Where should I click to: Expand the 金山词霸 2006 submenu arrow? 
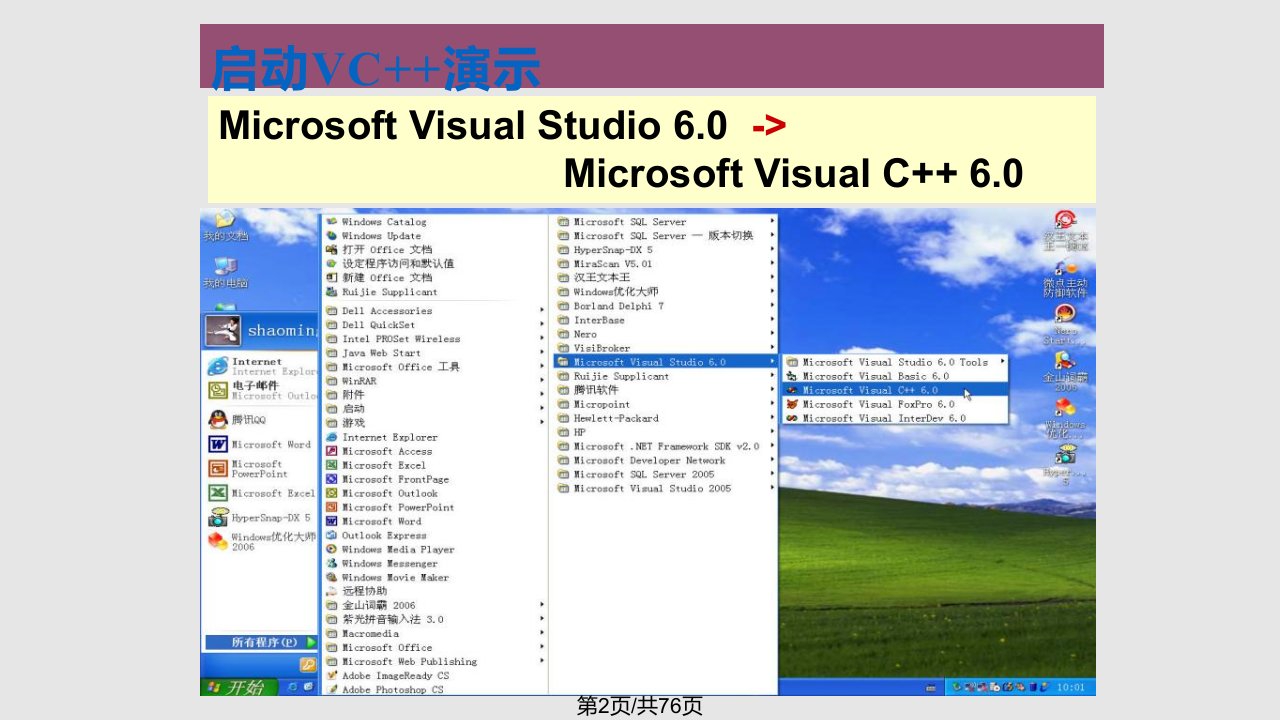pyautogui.click(x=542, y=605)
